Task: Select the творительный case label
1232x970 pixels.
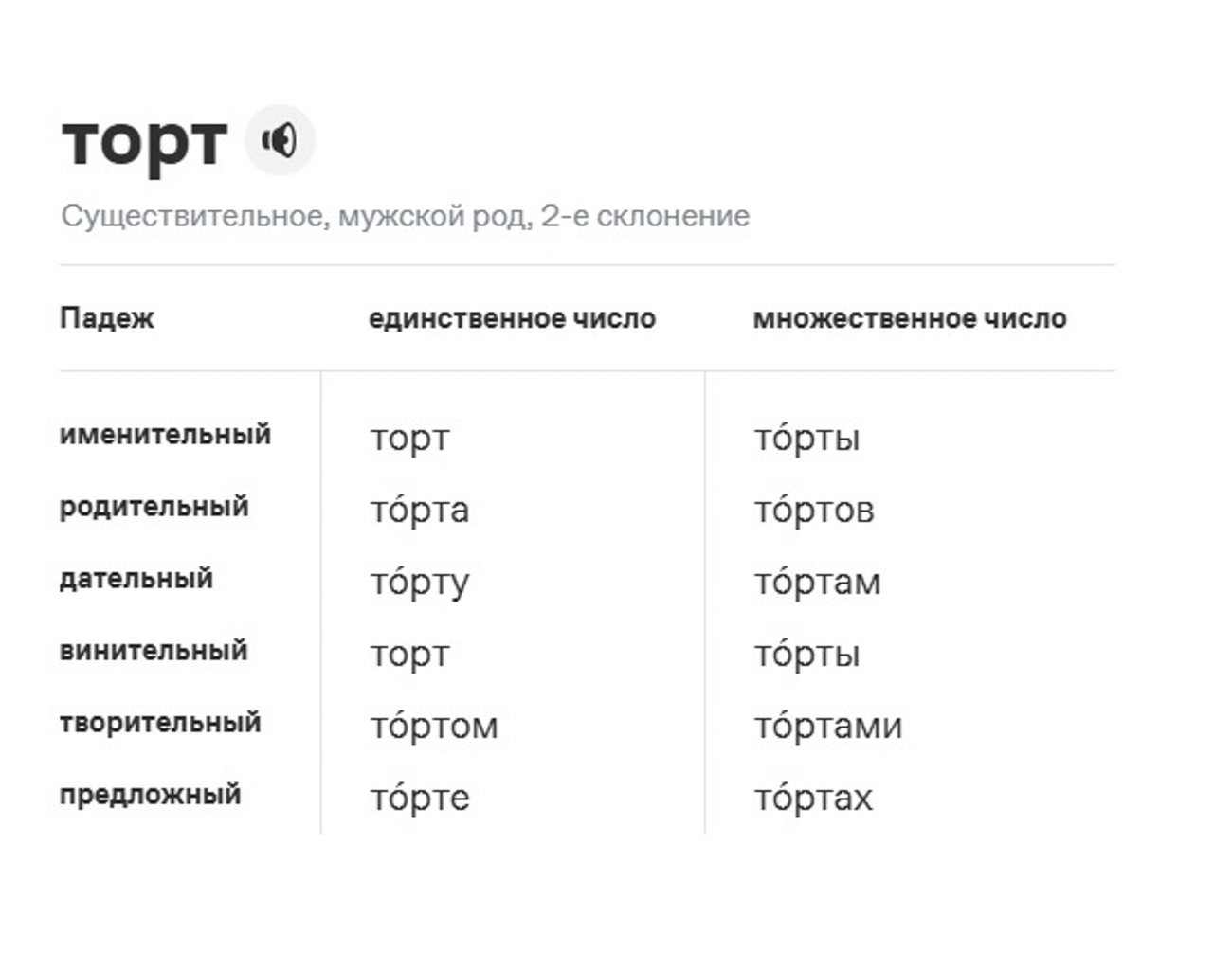Action: click(x=160, y=724)
